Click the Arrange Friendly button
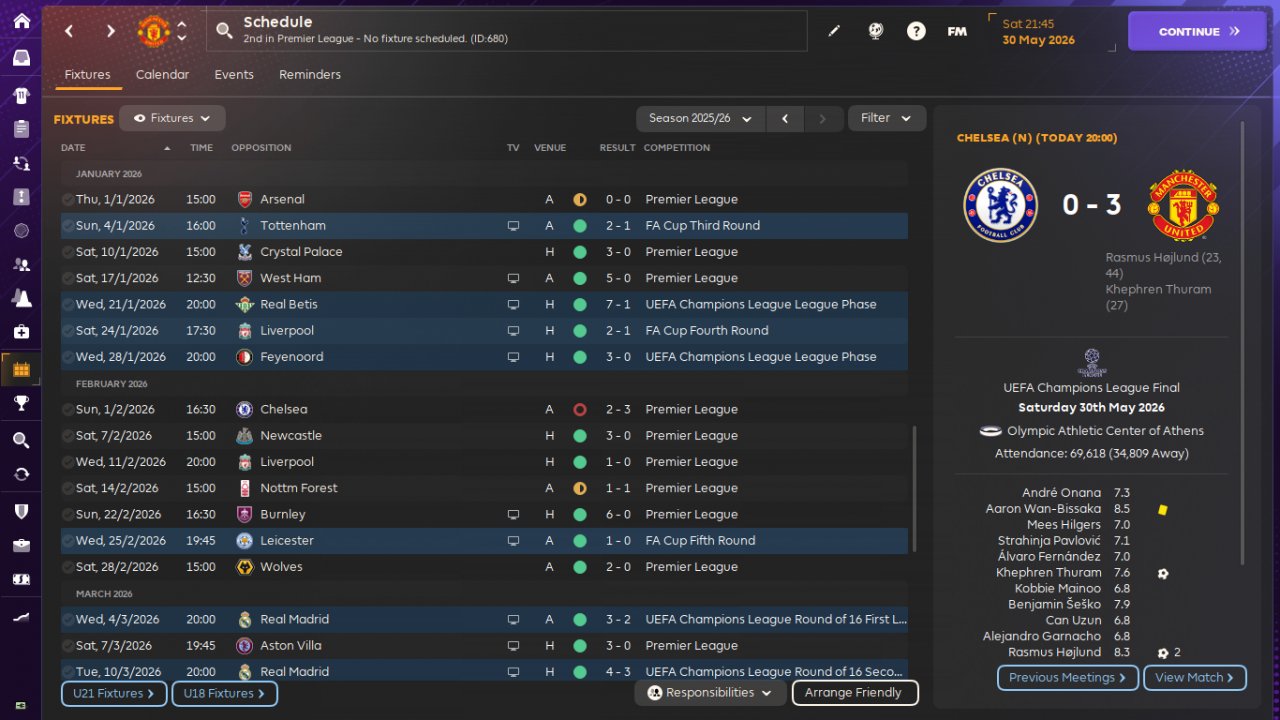Viewport: 1280px width, 720px height. [854, 693]
